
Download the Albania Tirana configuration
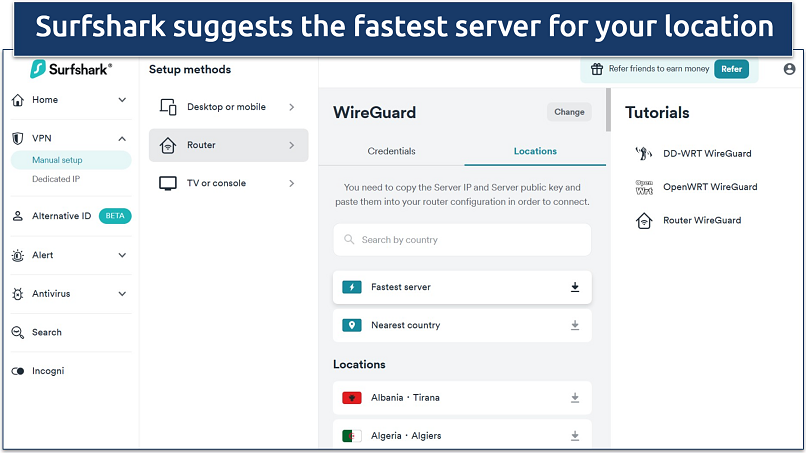tap(575, 398)
